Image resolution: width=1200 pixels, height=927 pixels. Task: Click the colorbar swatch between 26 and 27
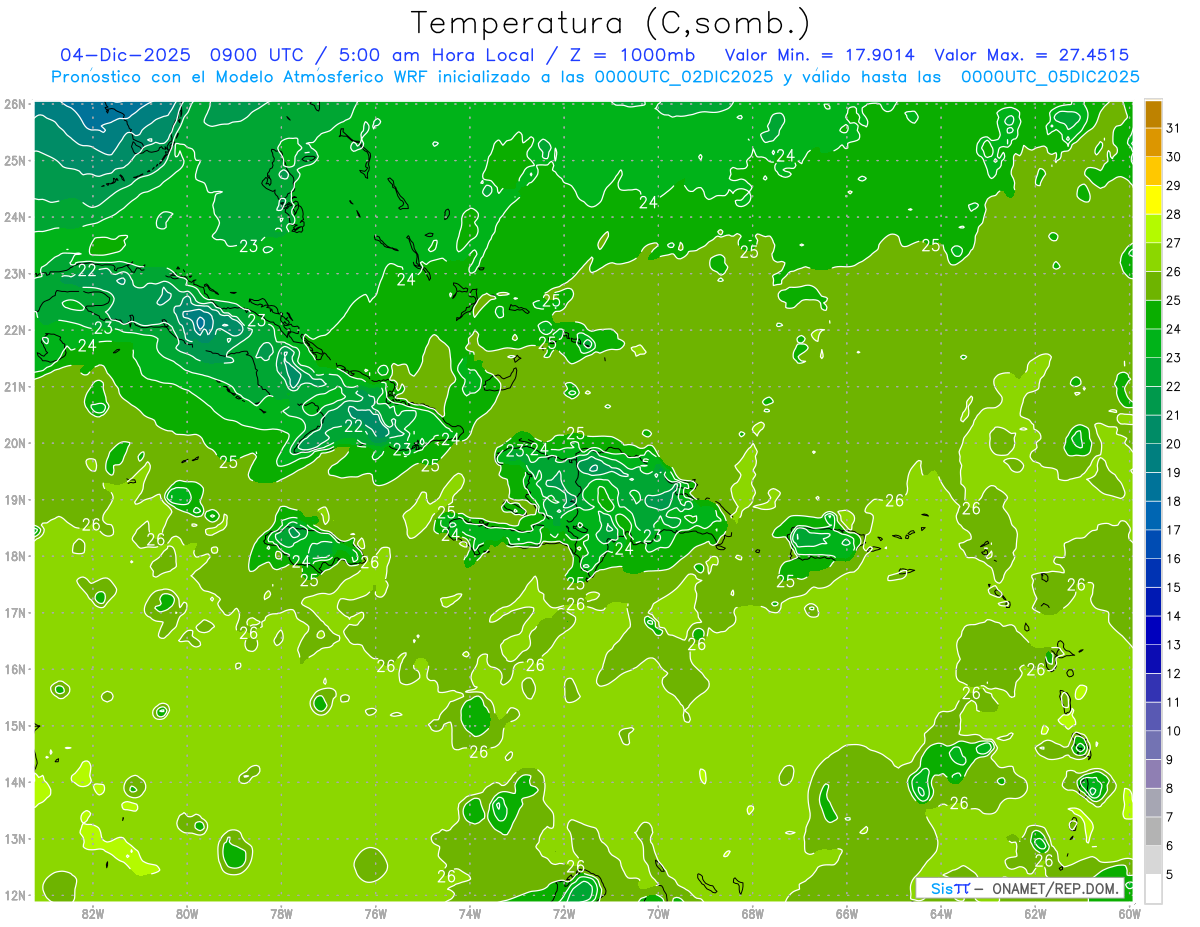(1153, 258)
